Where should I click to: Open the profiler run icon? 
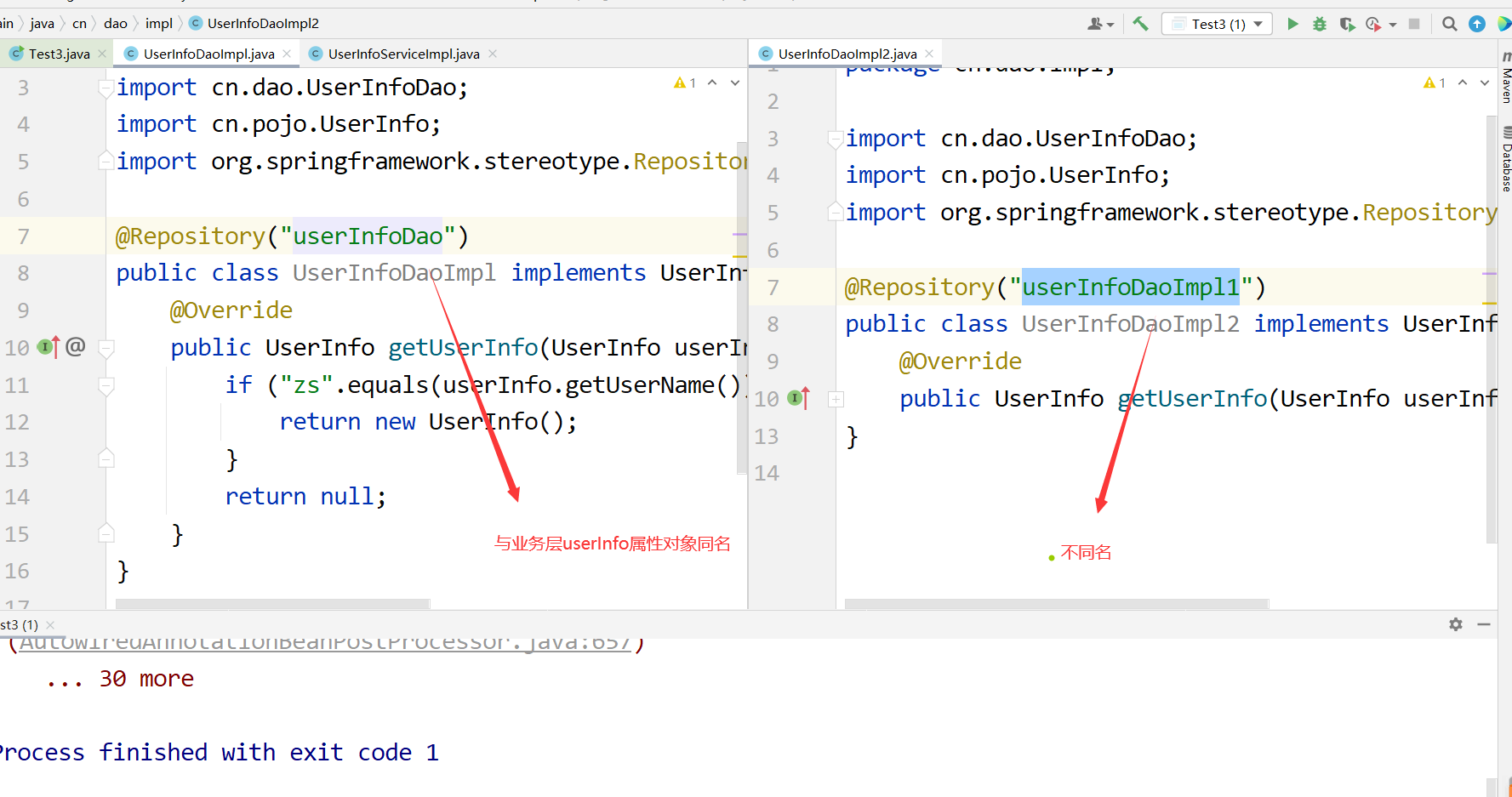(x=1373, y=24)
